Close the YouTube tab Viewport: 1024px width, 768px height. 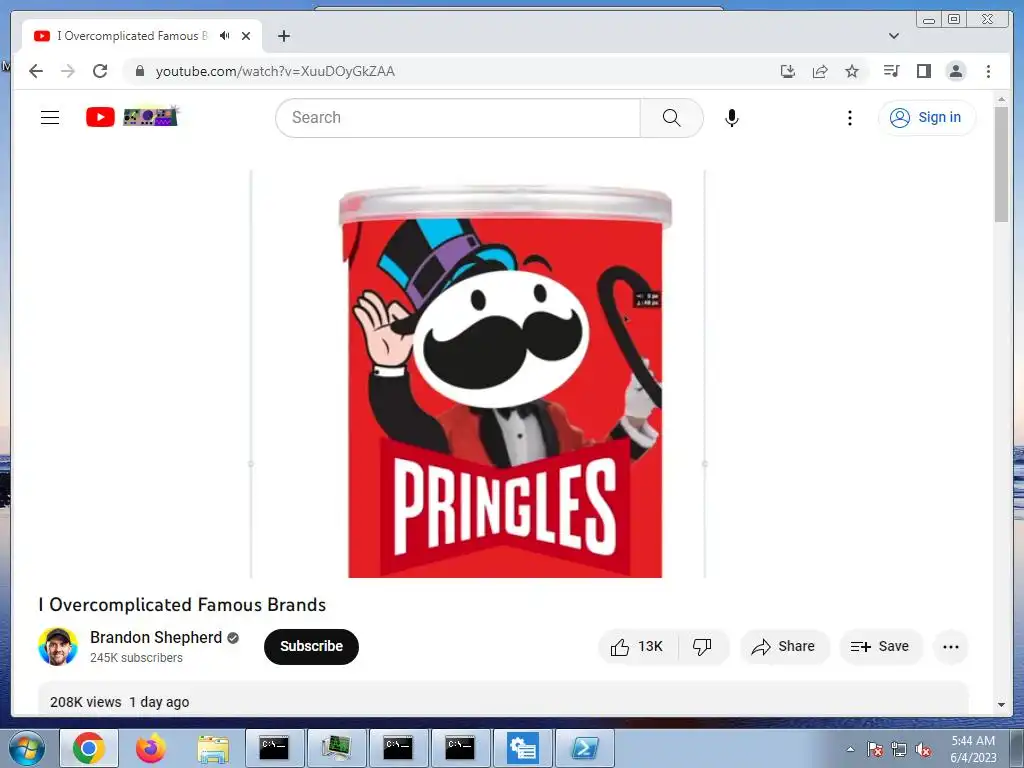[x=246, y=36]
